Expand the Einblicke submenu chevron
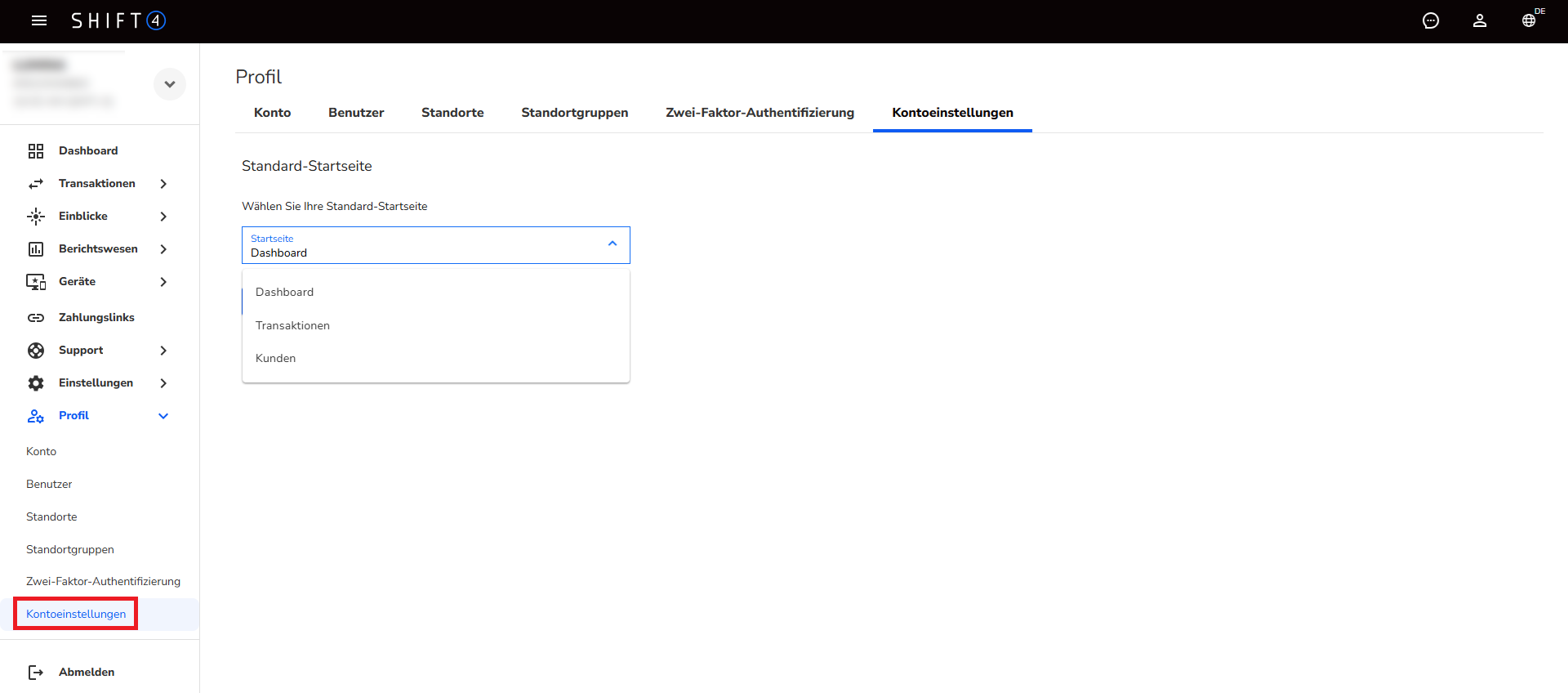 [x=163, y=217]
